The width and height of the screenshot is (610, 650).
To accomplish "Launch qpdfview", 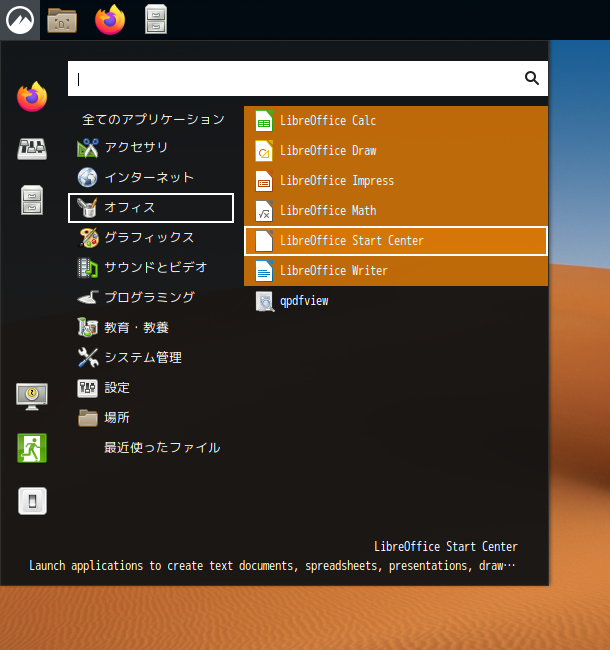I will tap(396, 301).
